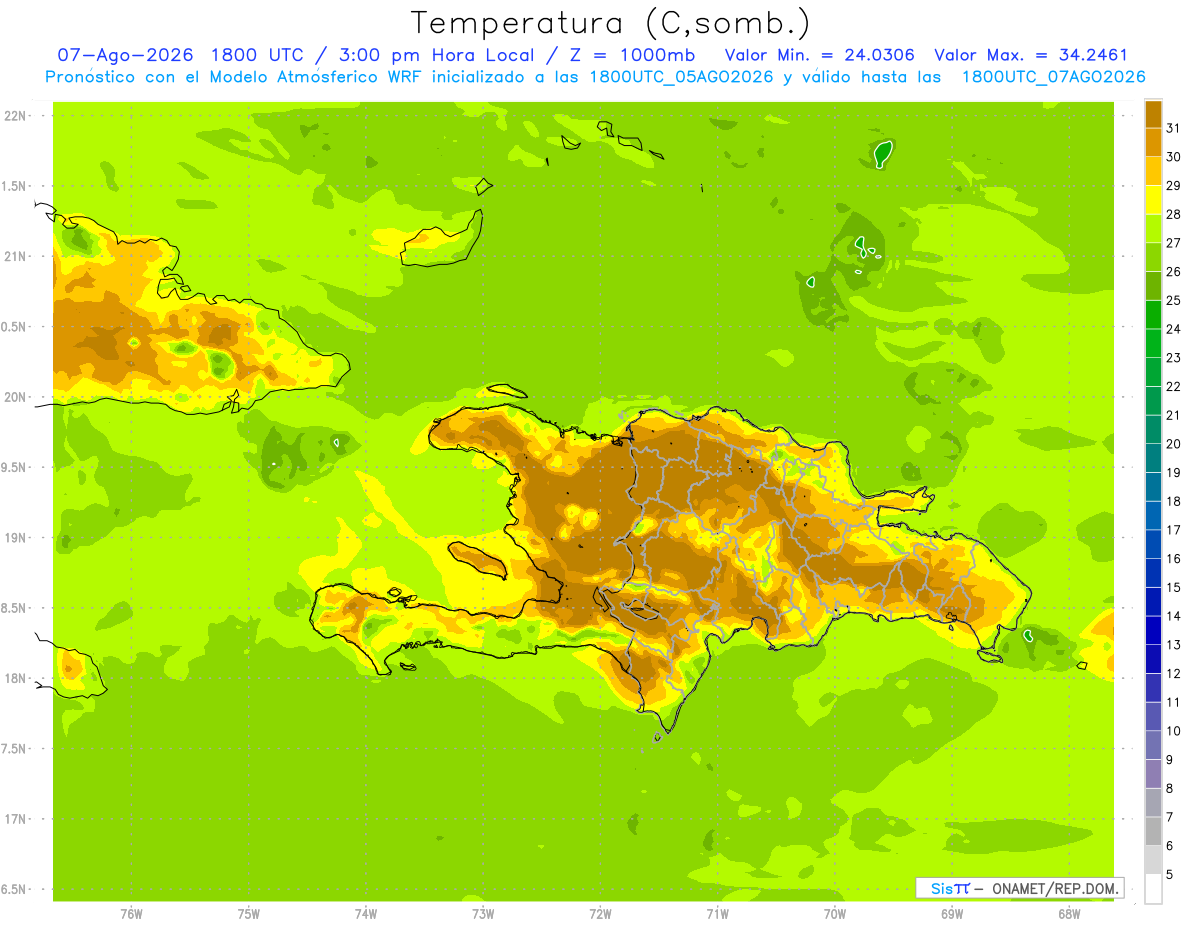Click the '73W' longitude label
The height and width of the screenshot is (927, 1200).
(483, 913)
